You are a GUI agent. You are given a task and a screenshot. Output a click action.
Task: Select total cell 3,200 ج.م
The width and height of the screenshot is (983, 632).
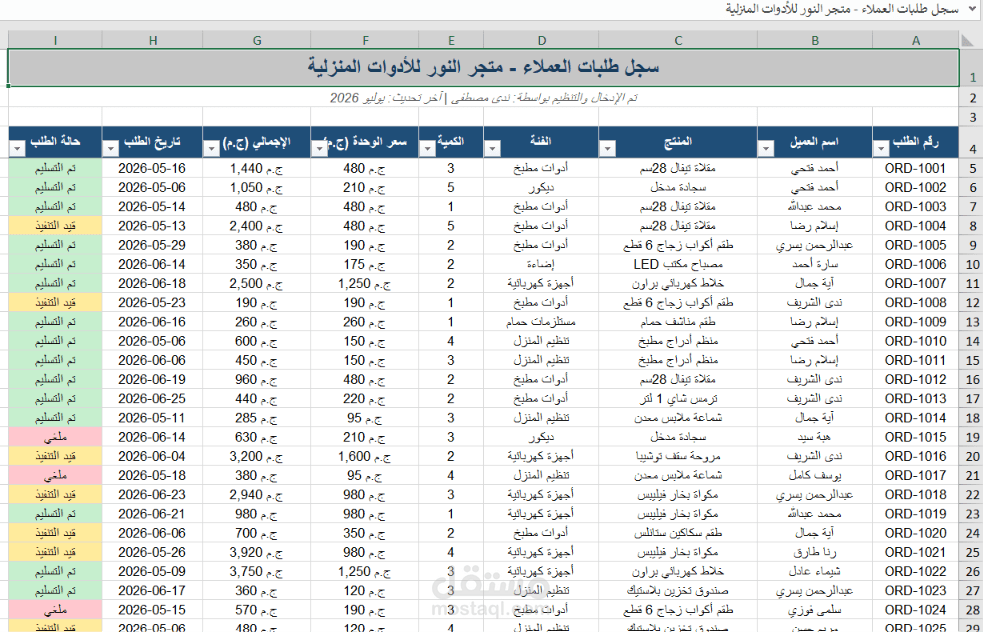point(257,456)
